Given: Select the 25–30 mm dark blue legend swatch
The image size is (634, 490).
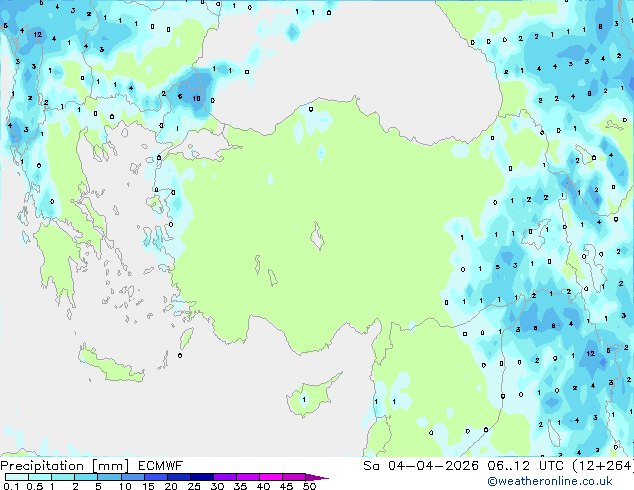Looking at the screenshot, I should click(x=202, y=477).
